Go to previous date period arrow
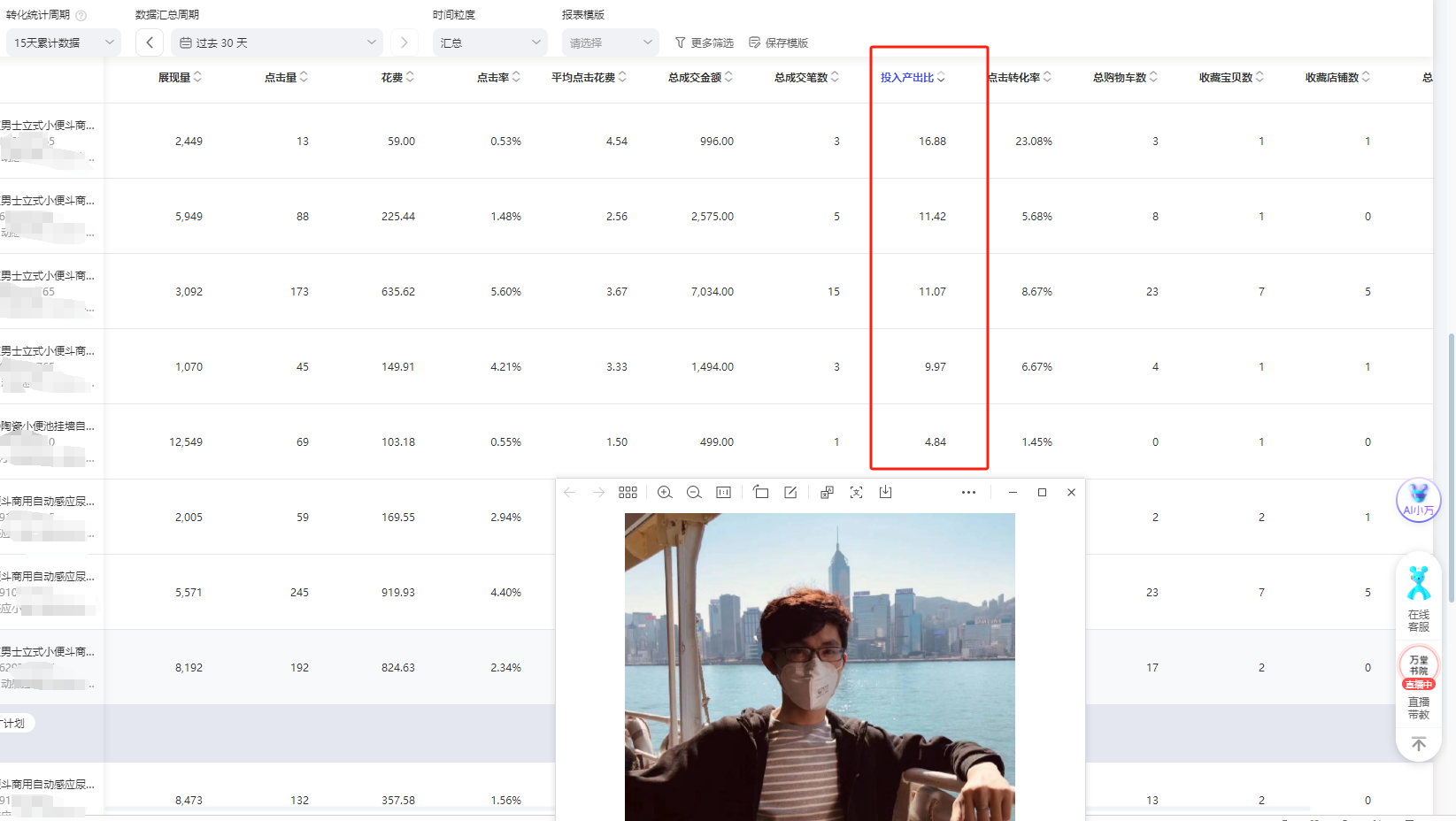This screenshot has height=821, width=1456. [x=150, y=42]
